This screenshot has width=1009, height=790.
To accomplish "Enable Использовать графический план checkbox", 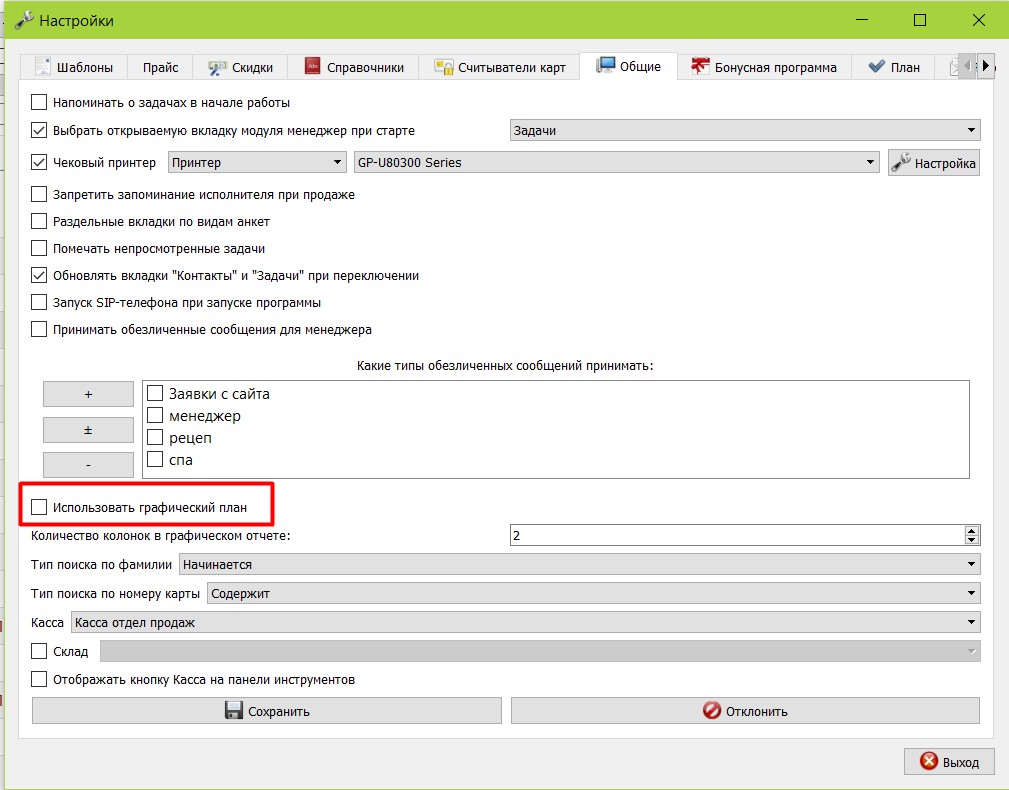I will [x=39, y=507].
